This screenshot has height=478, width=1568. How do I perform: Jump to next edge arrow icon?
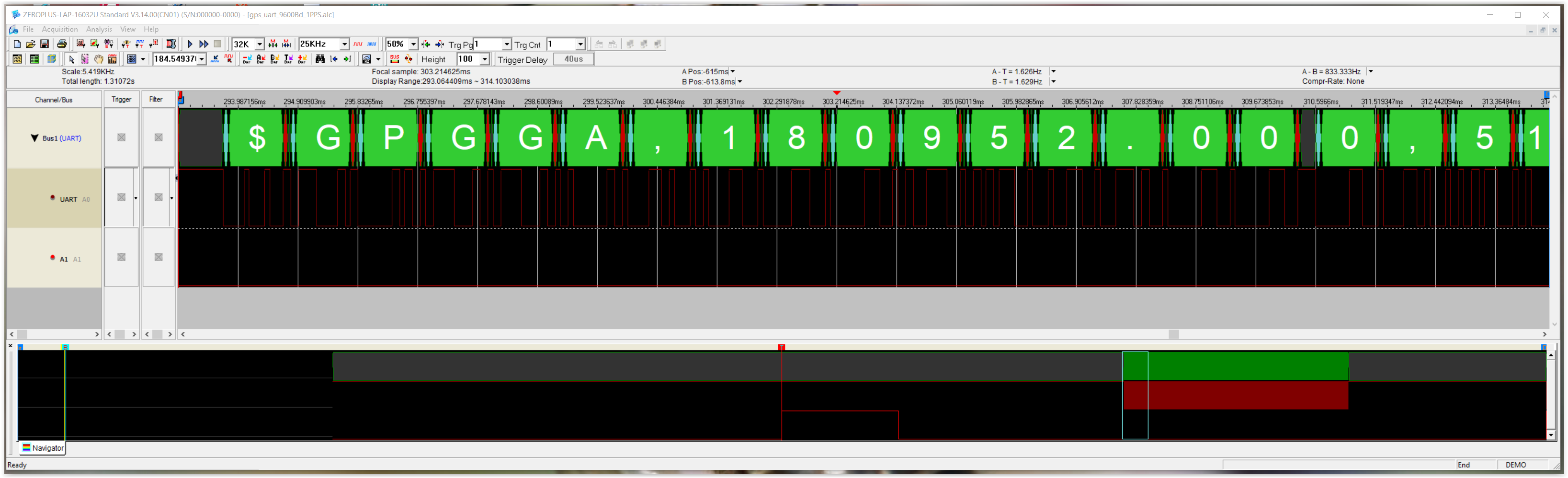(348, 59)
